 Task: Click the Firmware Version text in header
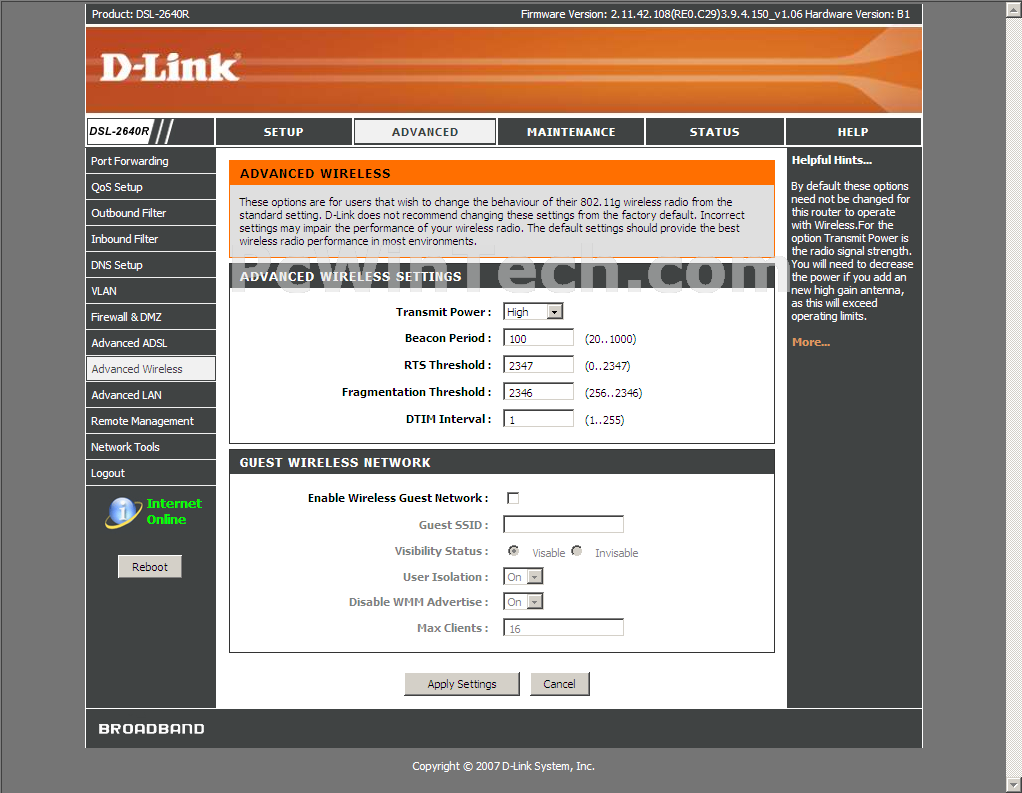tap(715, 14)
